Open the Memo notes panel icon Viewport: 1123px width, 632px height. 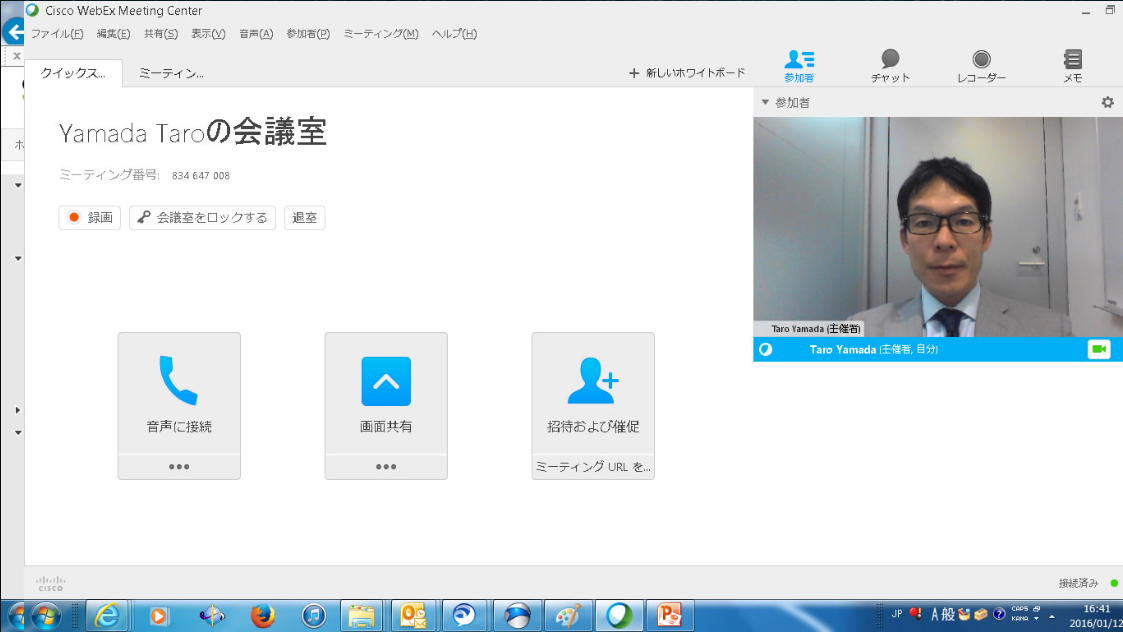pyautogui.click(x=1072, y=66)
